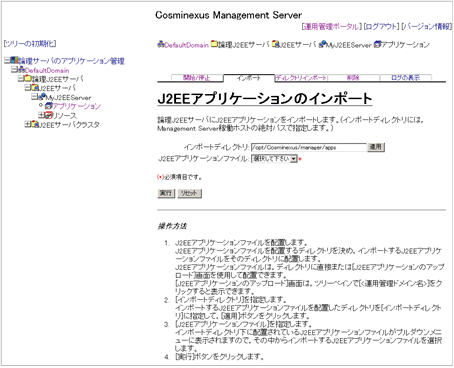Open DefaultDomain in the breadcrumb

pyautogui.click(x=187, y=45)
